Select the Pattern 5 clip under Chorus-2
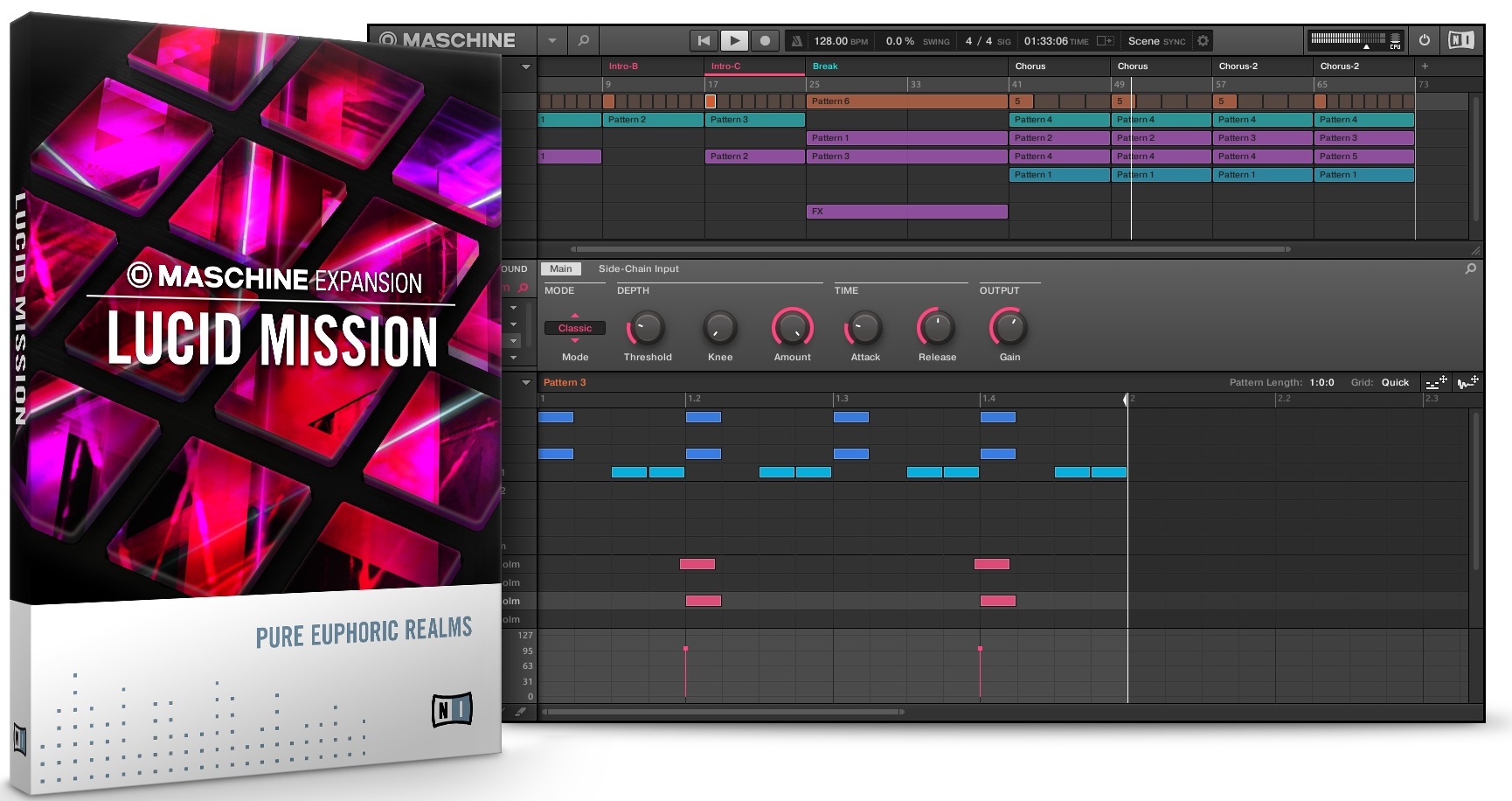The width and height of the screenshot is (1512, 801). tap(1363, 157)
